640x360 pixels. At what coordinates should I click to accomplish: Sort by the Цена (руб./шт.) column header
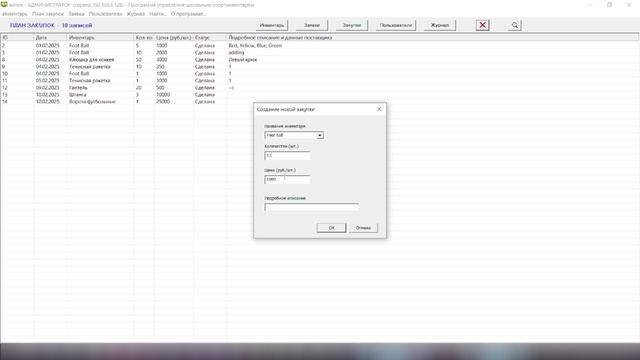174,38
